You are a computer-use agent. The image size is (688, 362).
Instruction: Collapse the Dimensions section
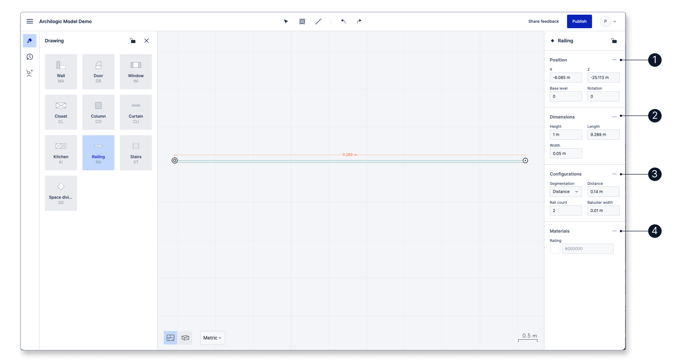point(614,117)
